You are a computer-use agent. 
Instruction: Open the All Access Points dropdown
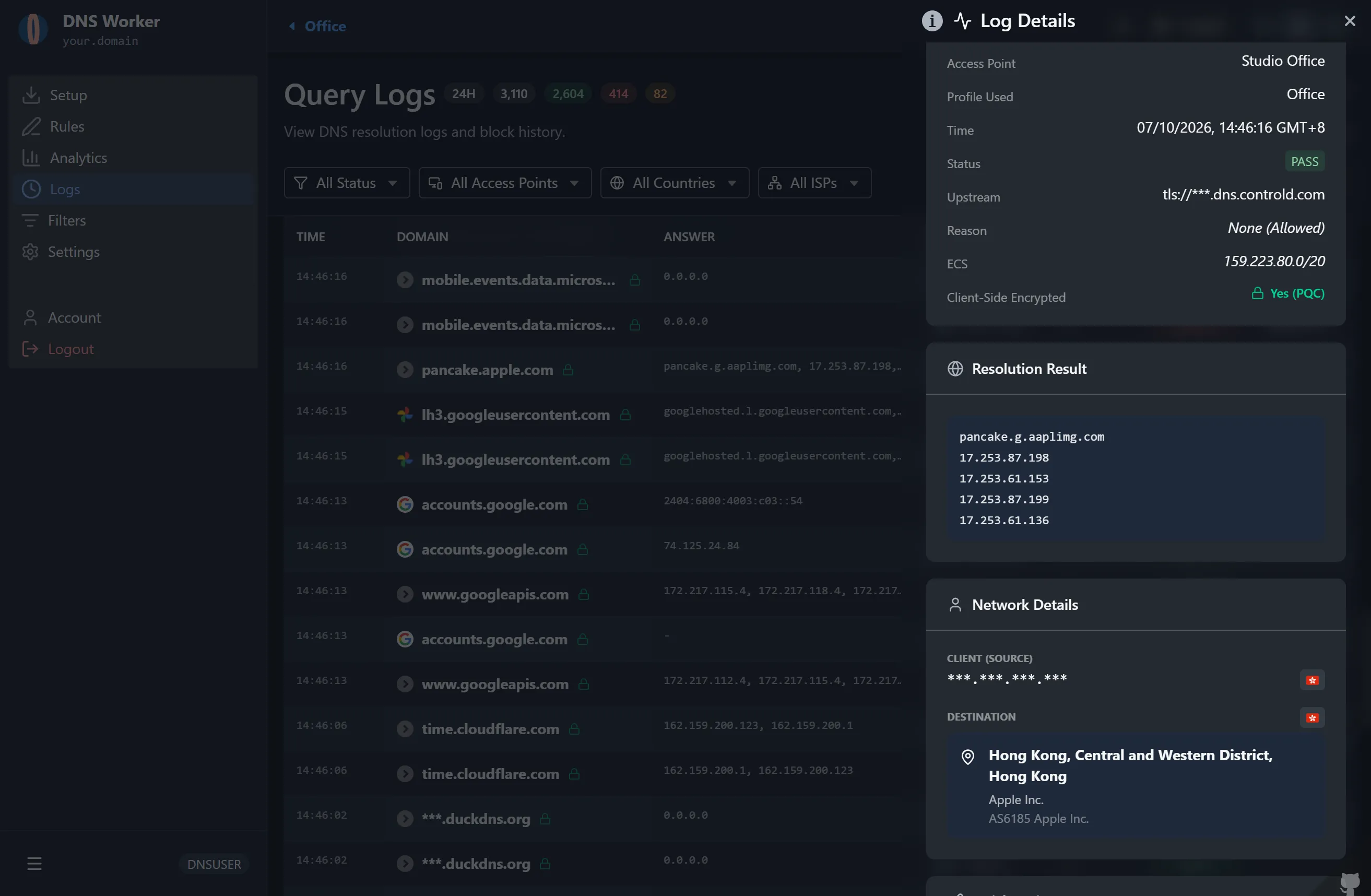click(505, 183)
